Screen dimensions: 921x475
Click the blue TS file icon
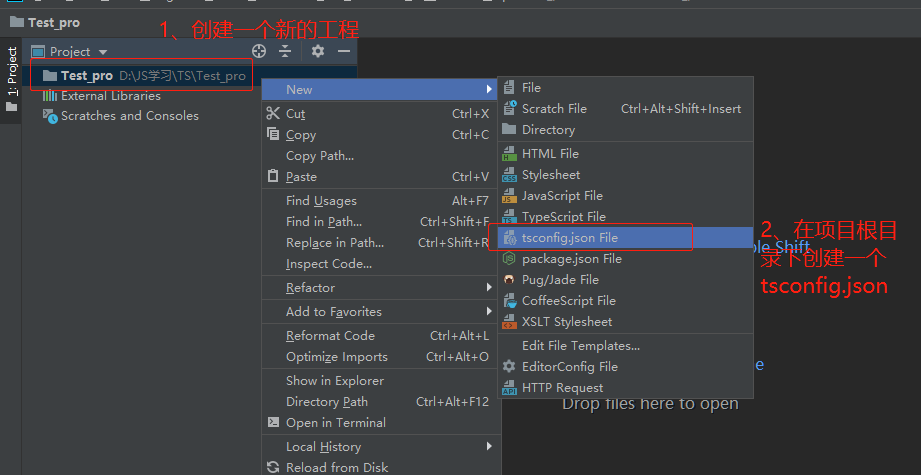coord(509,217)
